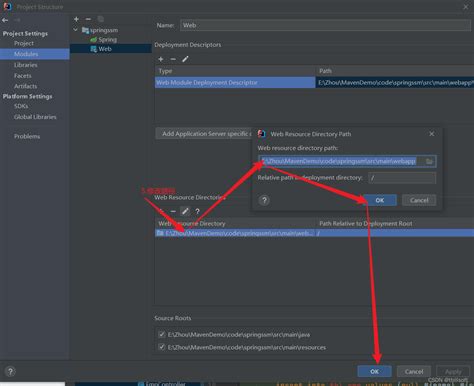474x386 pixels.
Task: Click OK in Project Structure window
Action: [x=374, y=371]
